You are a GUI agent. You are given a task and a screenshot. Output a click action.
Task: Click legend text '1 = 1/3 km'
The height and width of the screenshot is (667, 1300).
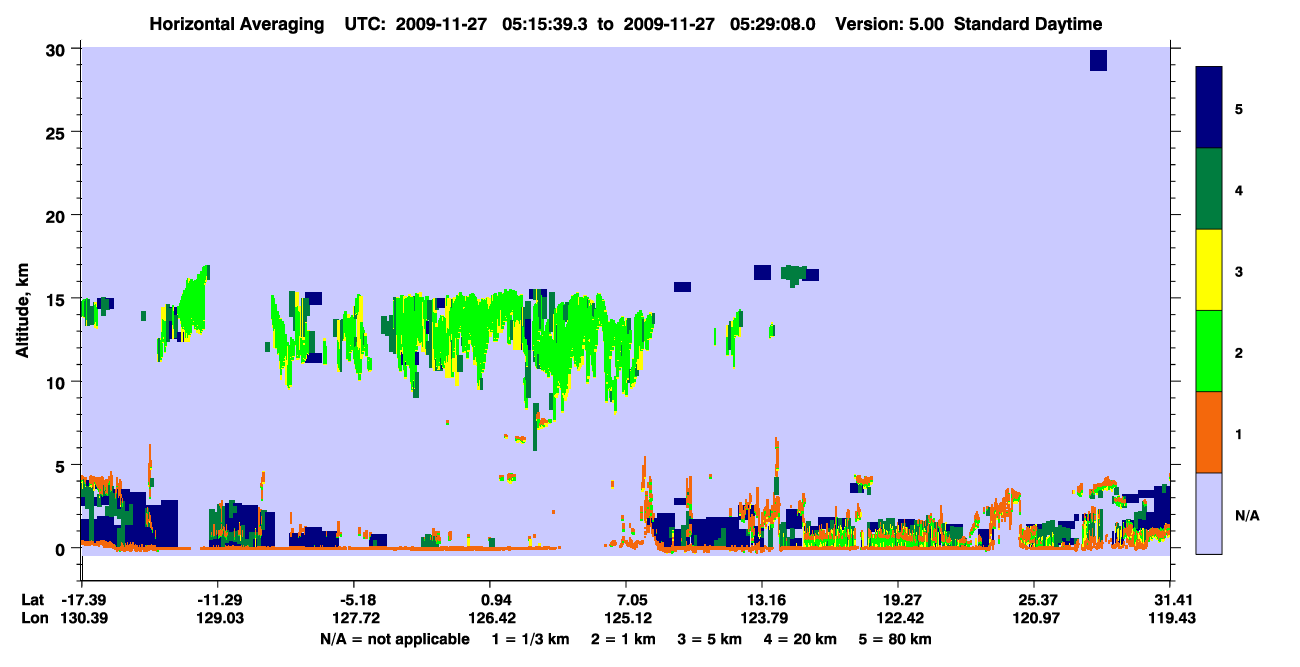pos(529,639)
